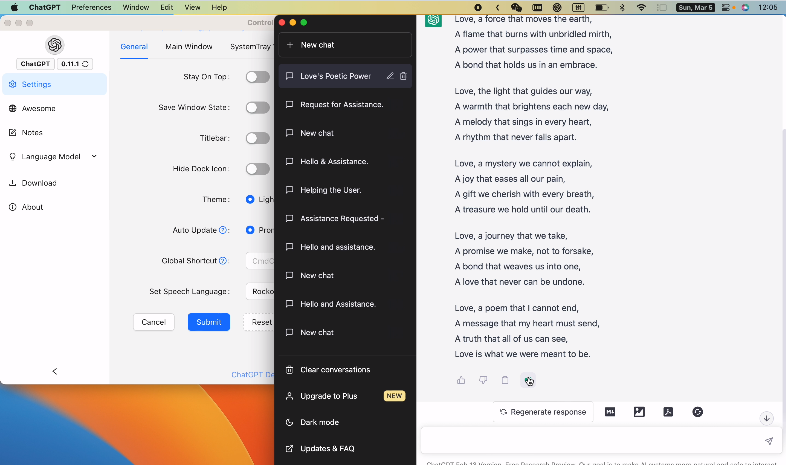The height and width of the screenshot is (465, 786).
Task: Click the thumbs up icon under the poem
Action: (x=461, y=380)
